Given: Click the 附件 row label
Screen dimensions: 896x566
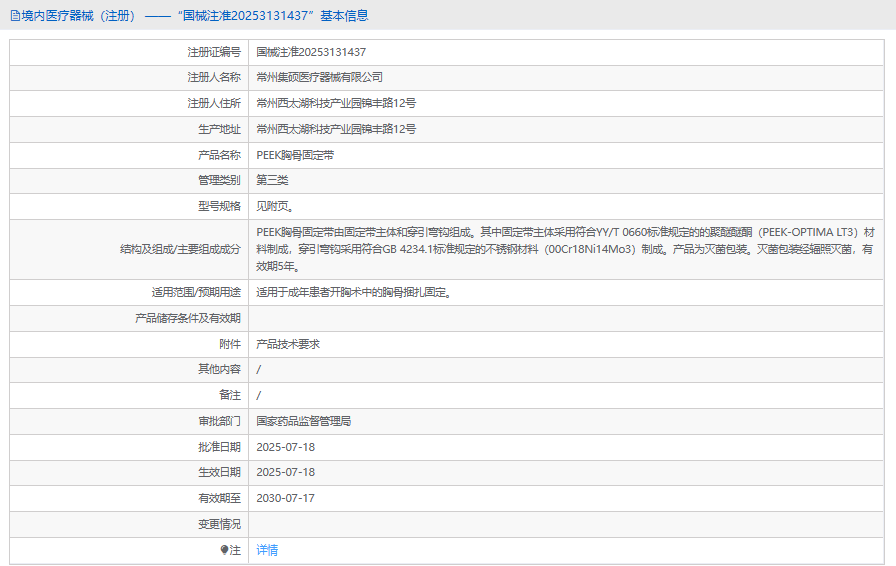Looking at the screenshot, I should coord(230,344).
